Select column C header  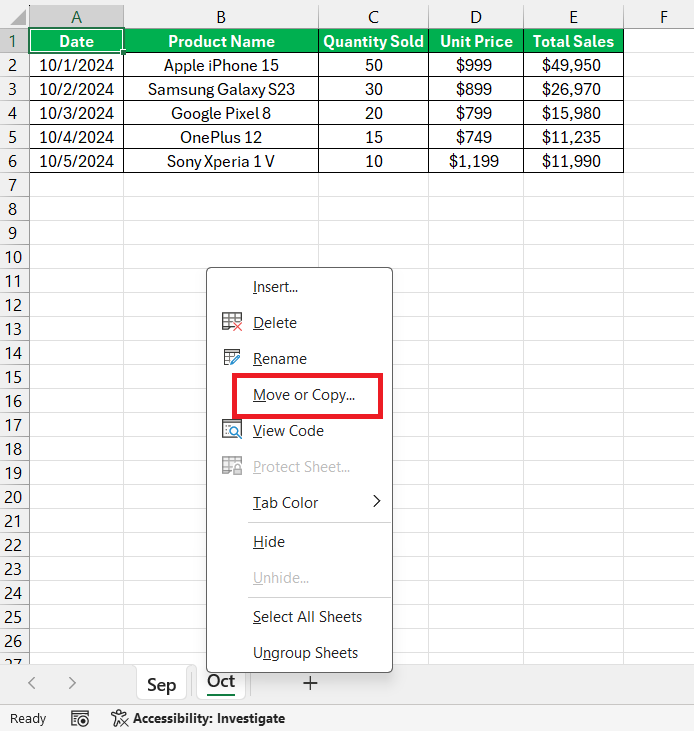coord(373,17)
